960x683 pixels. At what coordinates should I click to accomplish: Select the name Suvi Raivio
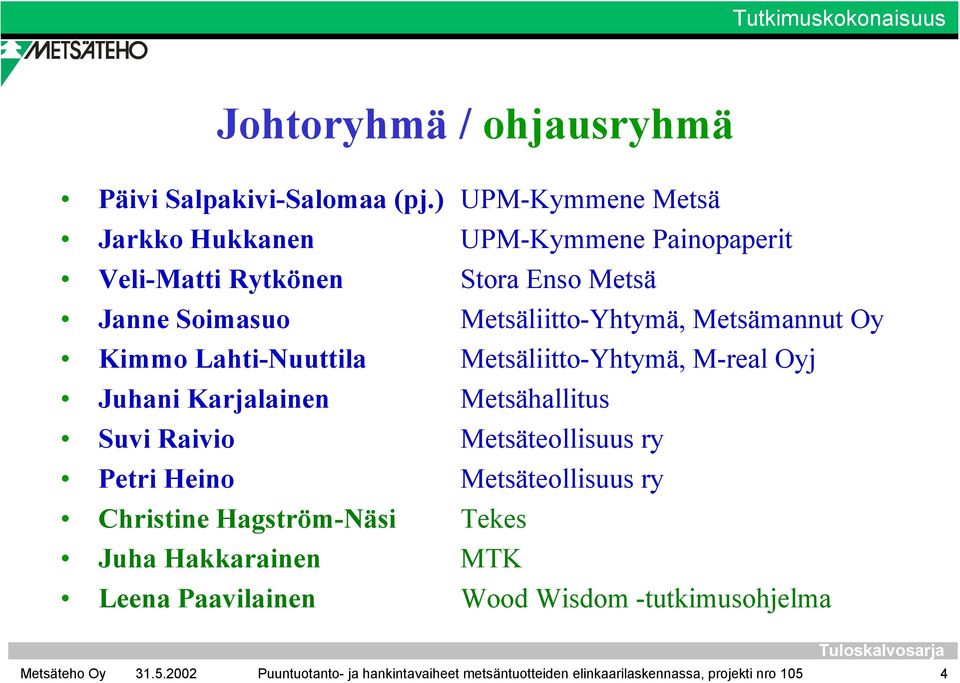click(x=166, y=439)
